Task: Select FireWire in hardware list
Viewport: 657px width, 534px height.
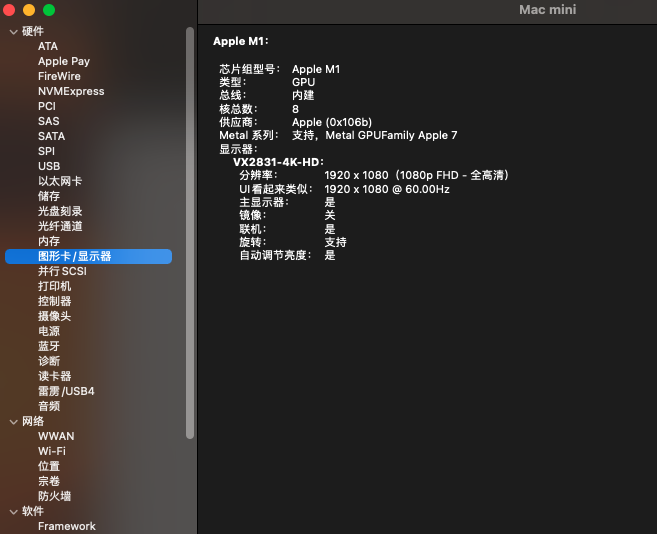Action: (59, 76)
